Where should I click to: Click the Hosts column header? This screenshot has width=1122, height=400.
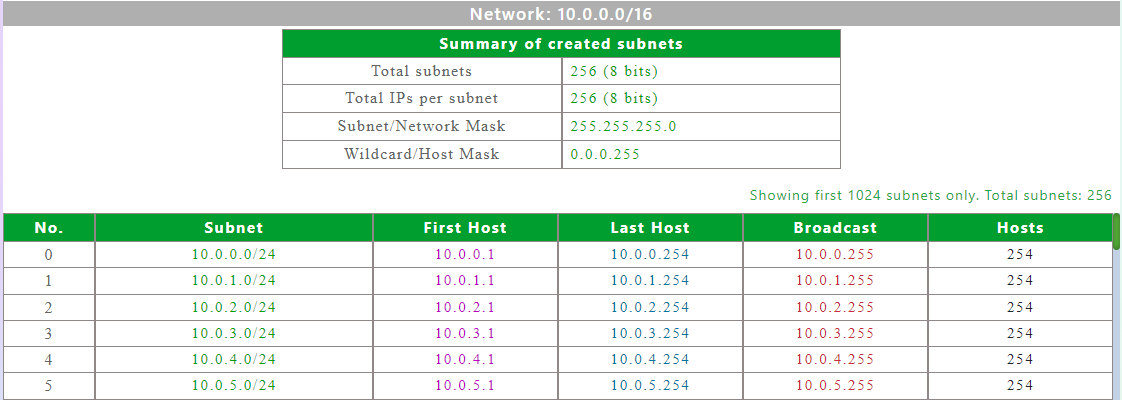pos(1020,228)
